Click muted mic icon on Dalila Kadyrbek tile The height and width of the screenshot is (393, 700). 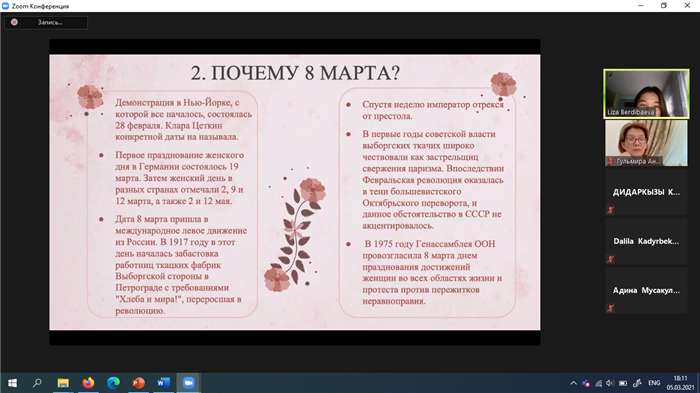point(610,259)
